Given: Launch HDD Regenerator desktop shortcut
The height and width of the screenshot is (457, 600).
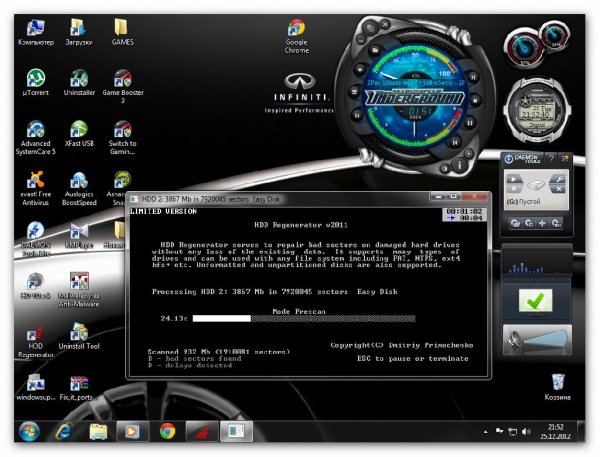Looking at the screenshot, I should pos(36,341).
